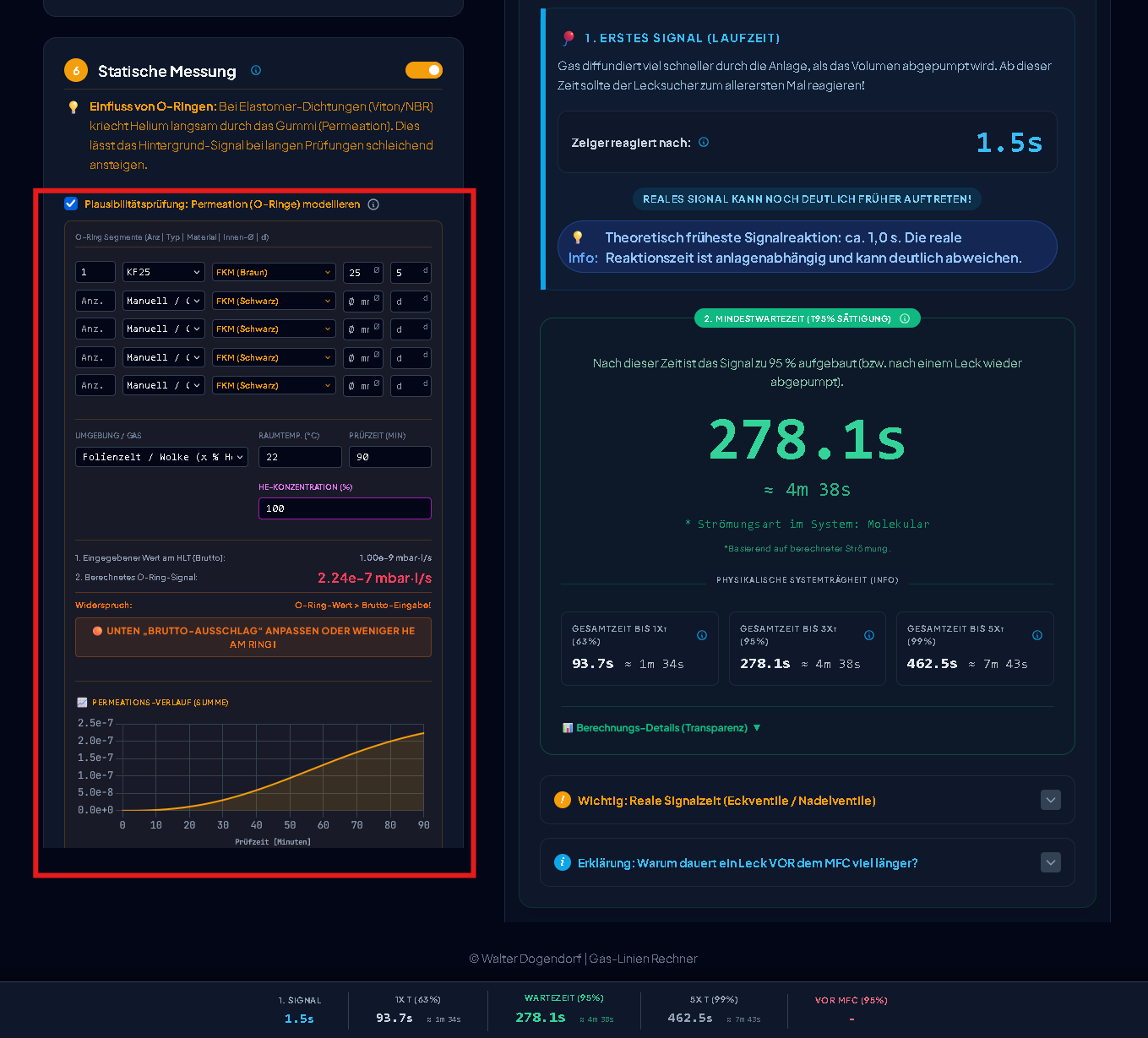The image size is (1148, 1038).
Task: Click chart icon beside Permeations-Verlauf heading
Action: click(x=82, y=703)
